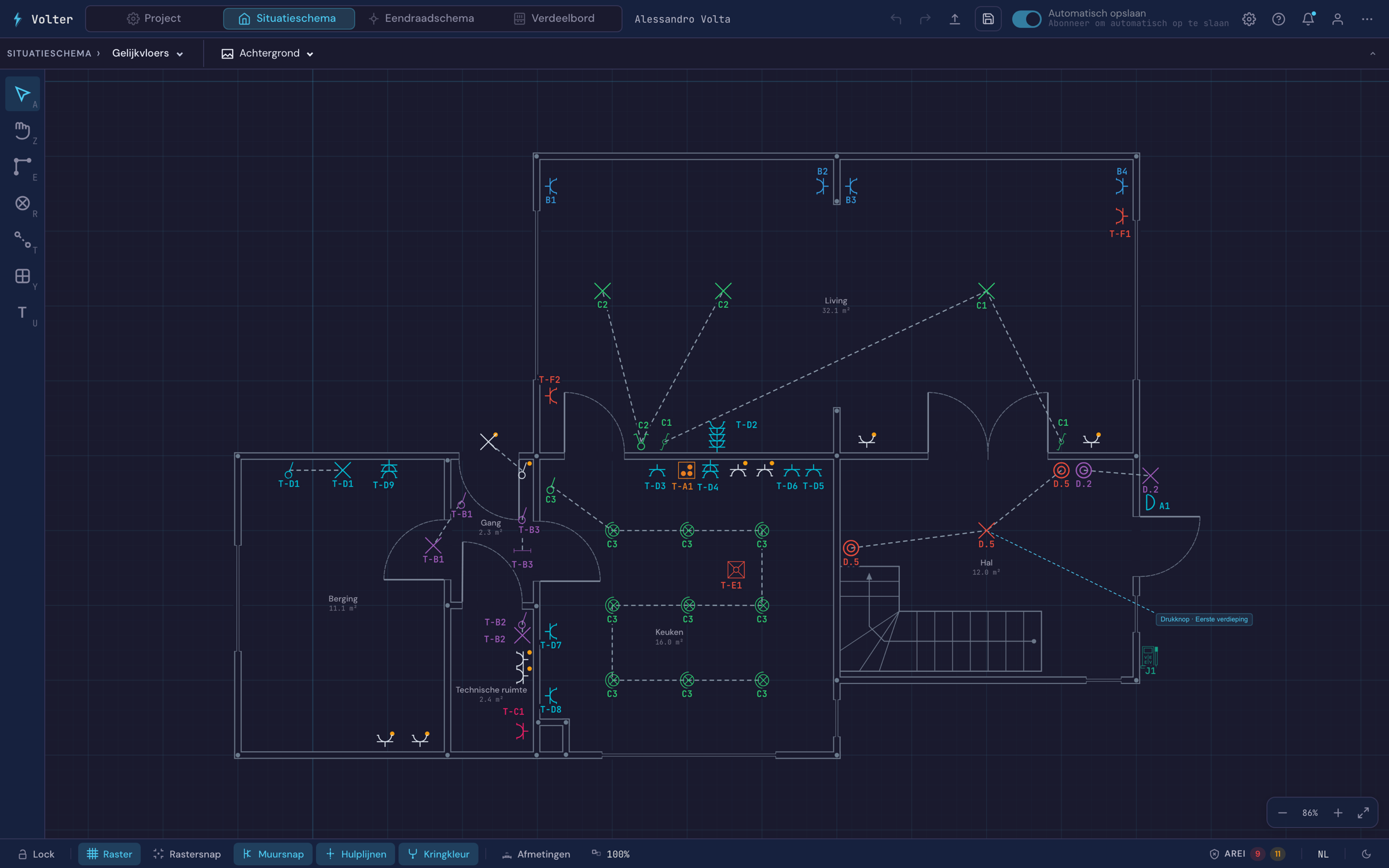Open the help question mark
The height and width of the screenshot is (868, 1389).
[1278, 19]
